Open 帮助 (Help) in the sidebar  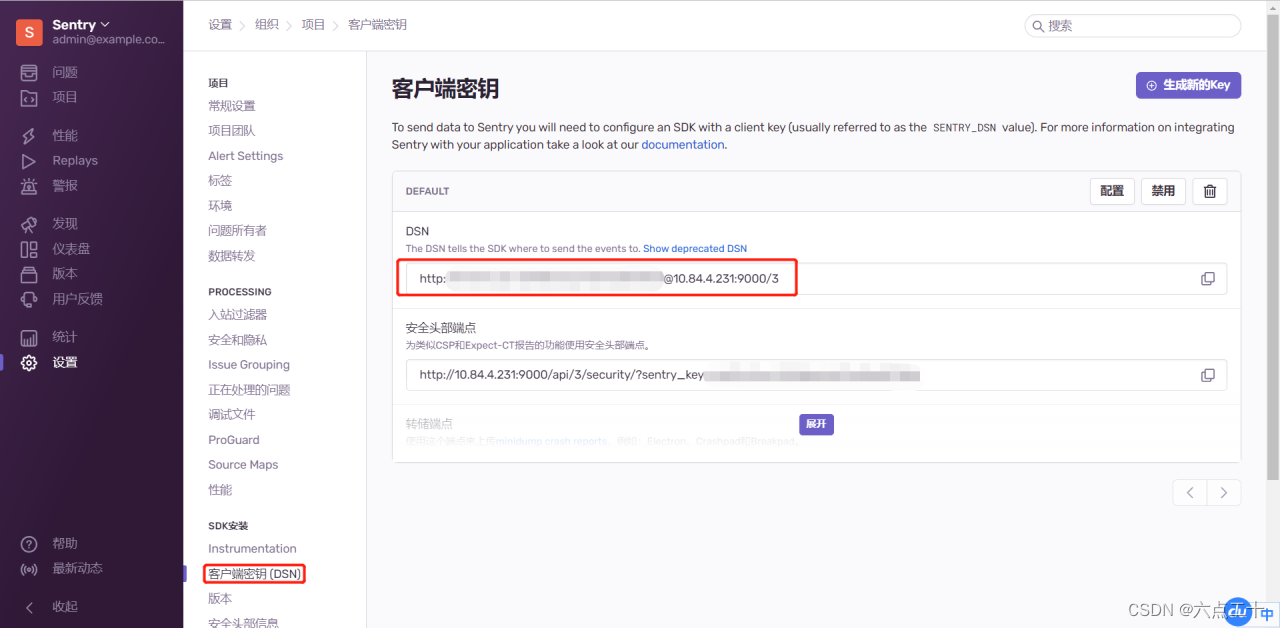(64, 543)
